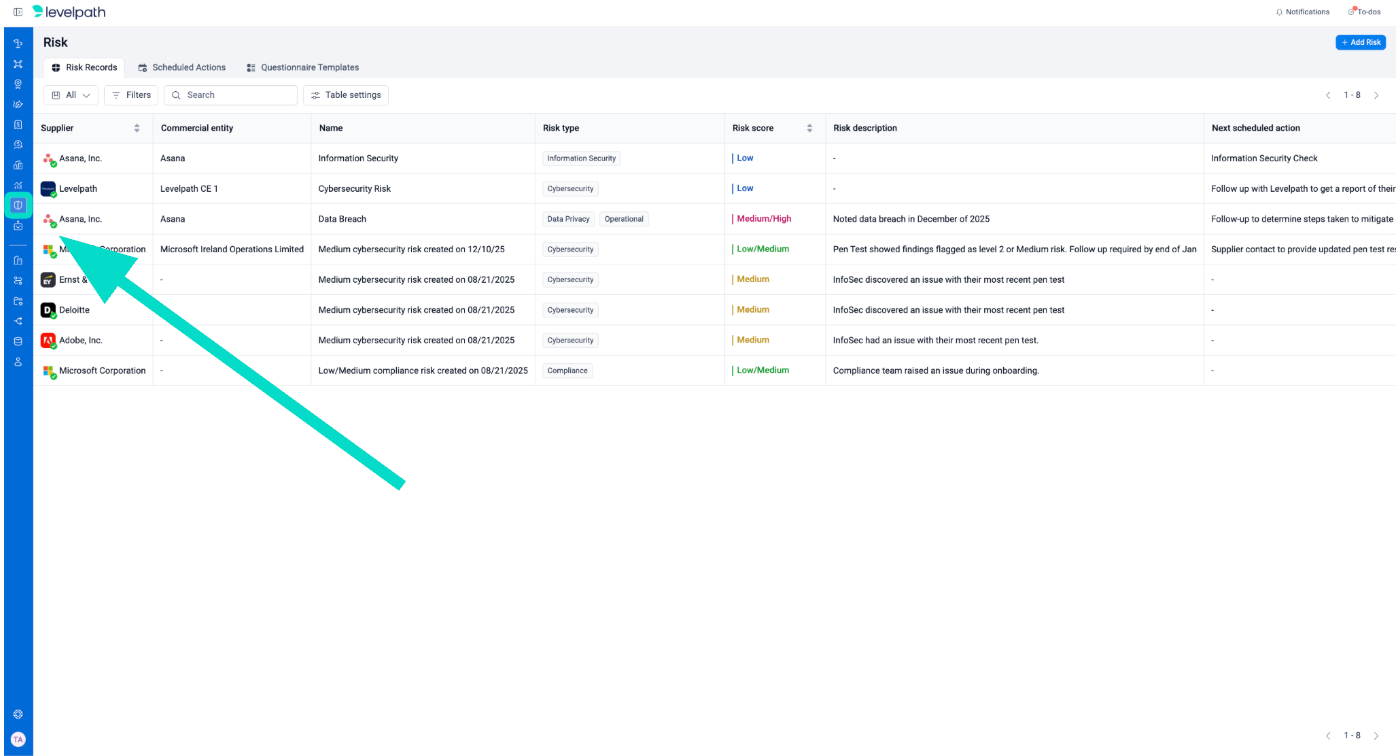Sort the table by the Supplier column

point(137,128)
